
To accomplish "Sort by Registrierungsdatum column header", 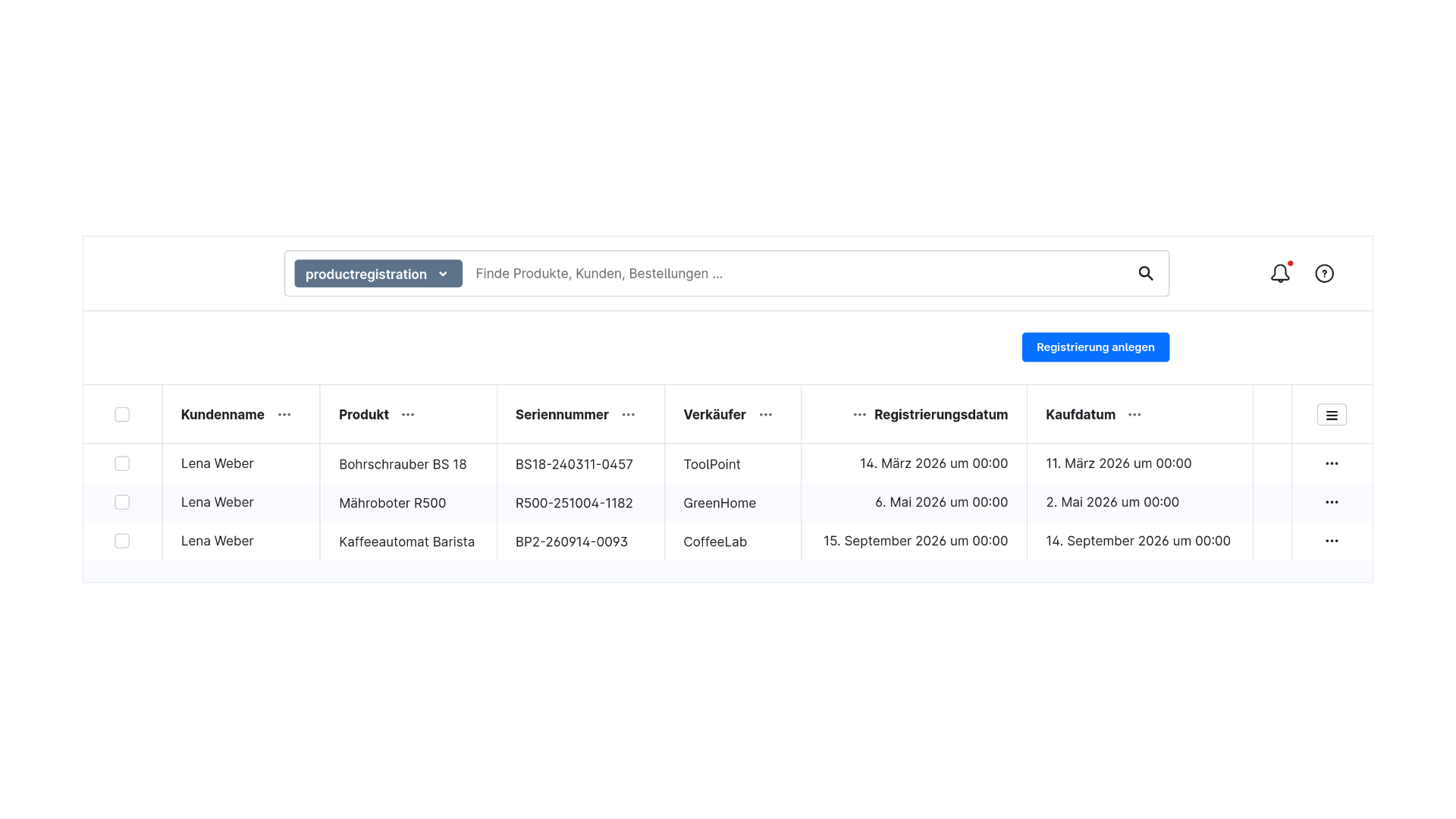I will [941, 415].
